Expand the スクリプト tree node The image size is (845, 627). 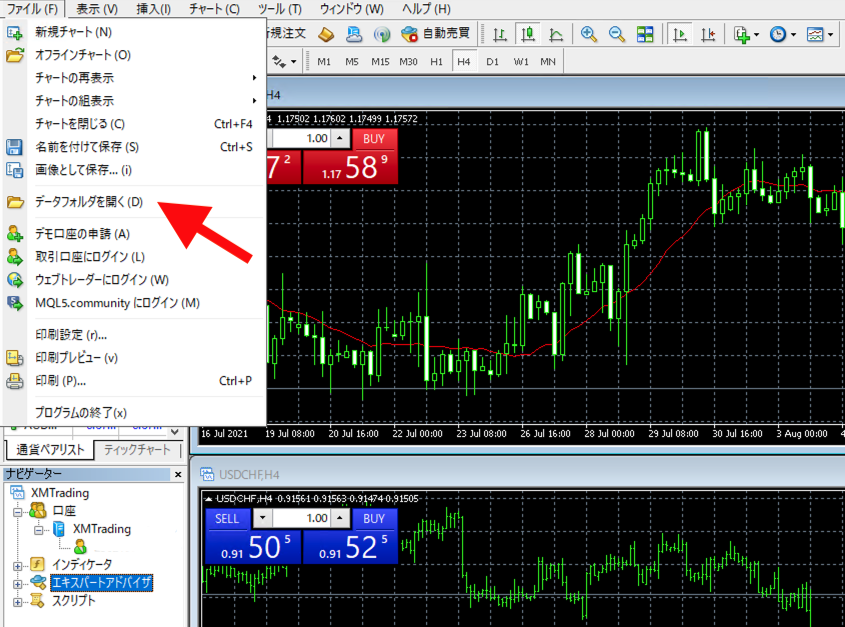point(17,601)
